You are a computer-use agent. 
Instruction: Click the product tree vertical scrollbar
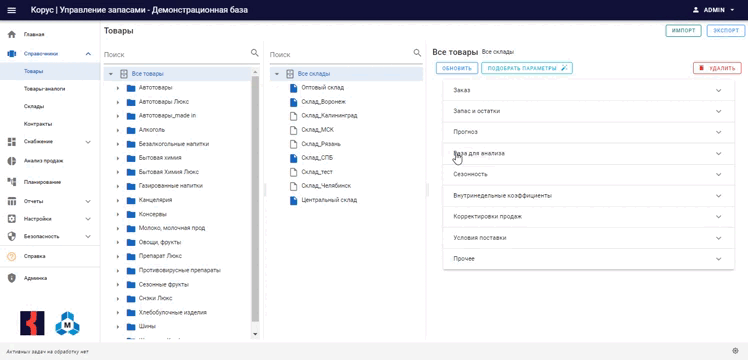255,198
